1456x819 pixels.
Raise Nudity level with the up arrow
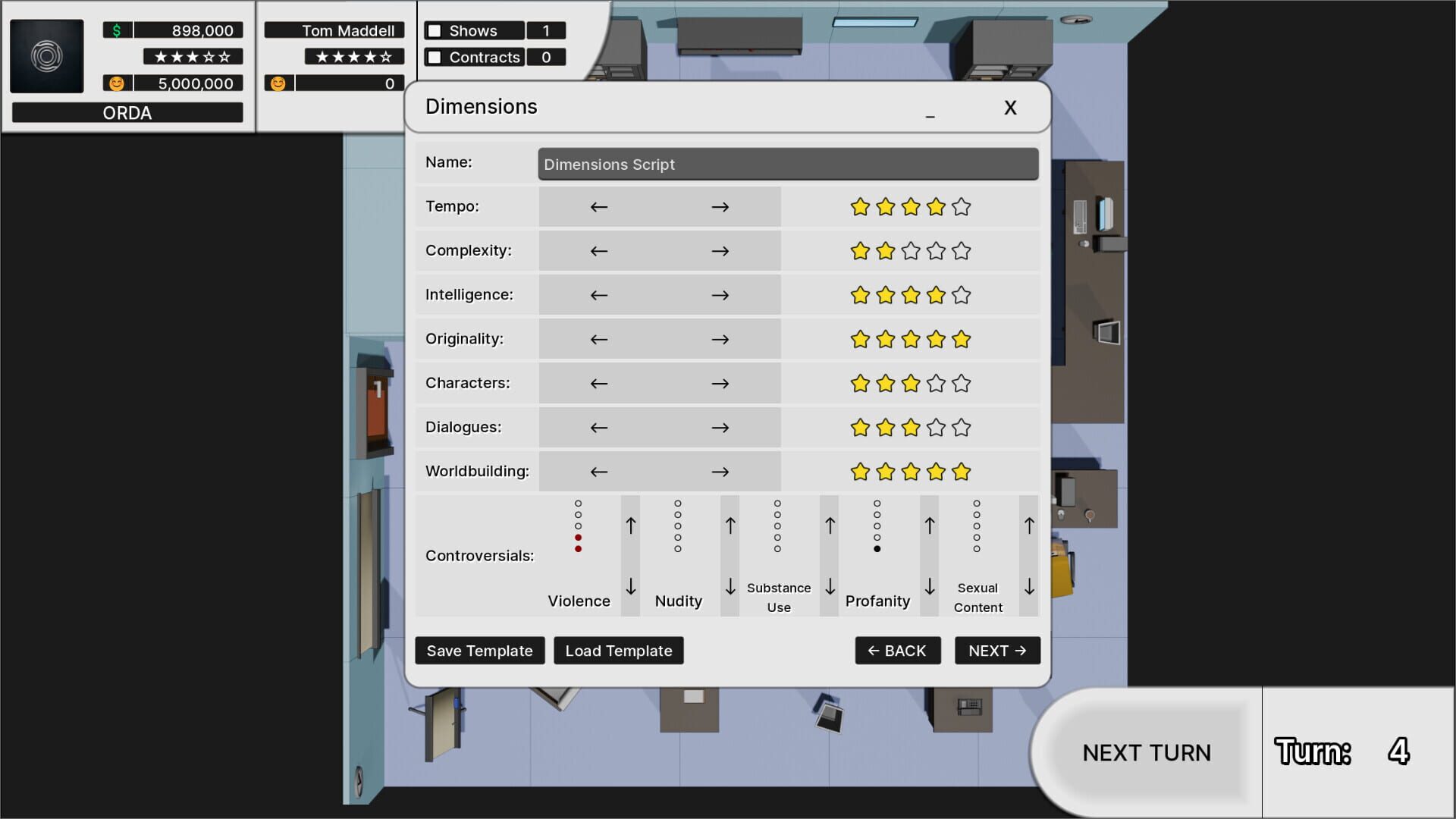[x=730, y=524]
